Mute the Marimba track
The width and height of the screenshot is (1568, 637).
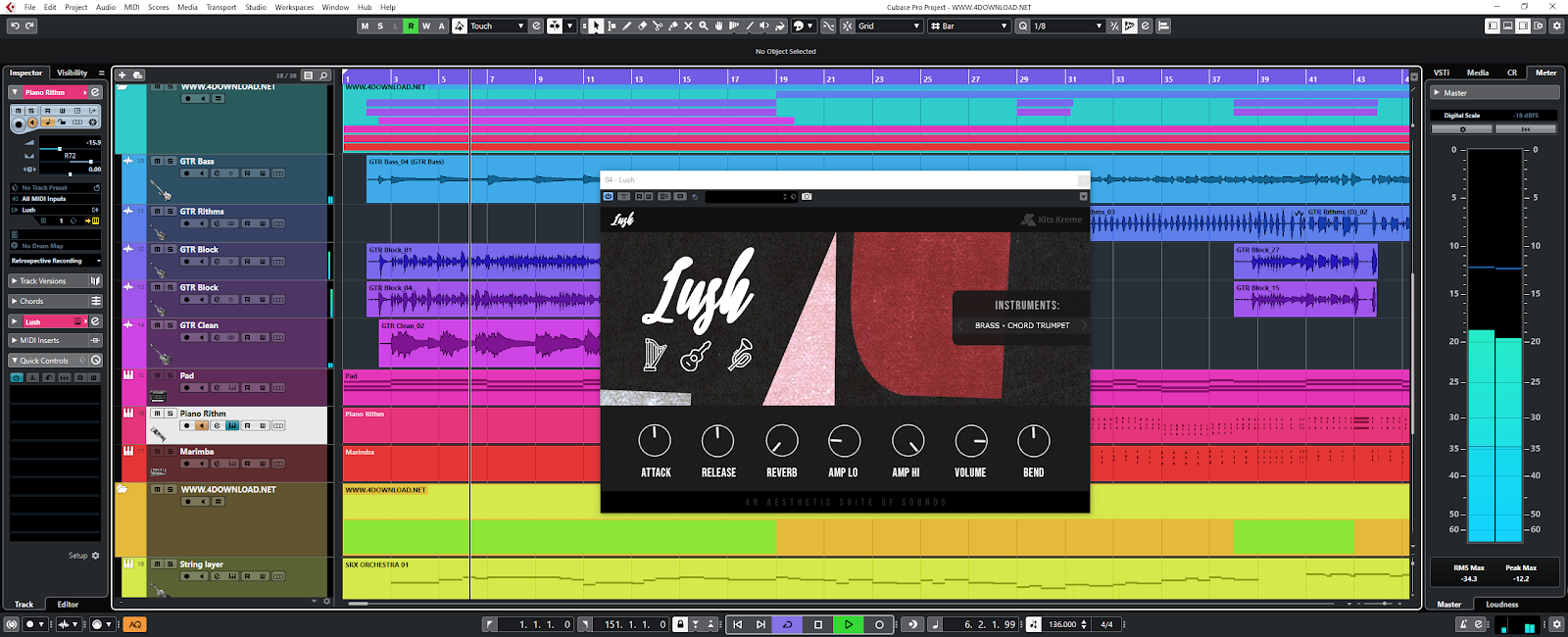157,452
